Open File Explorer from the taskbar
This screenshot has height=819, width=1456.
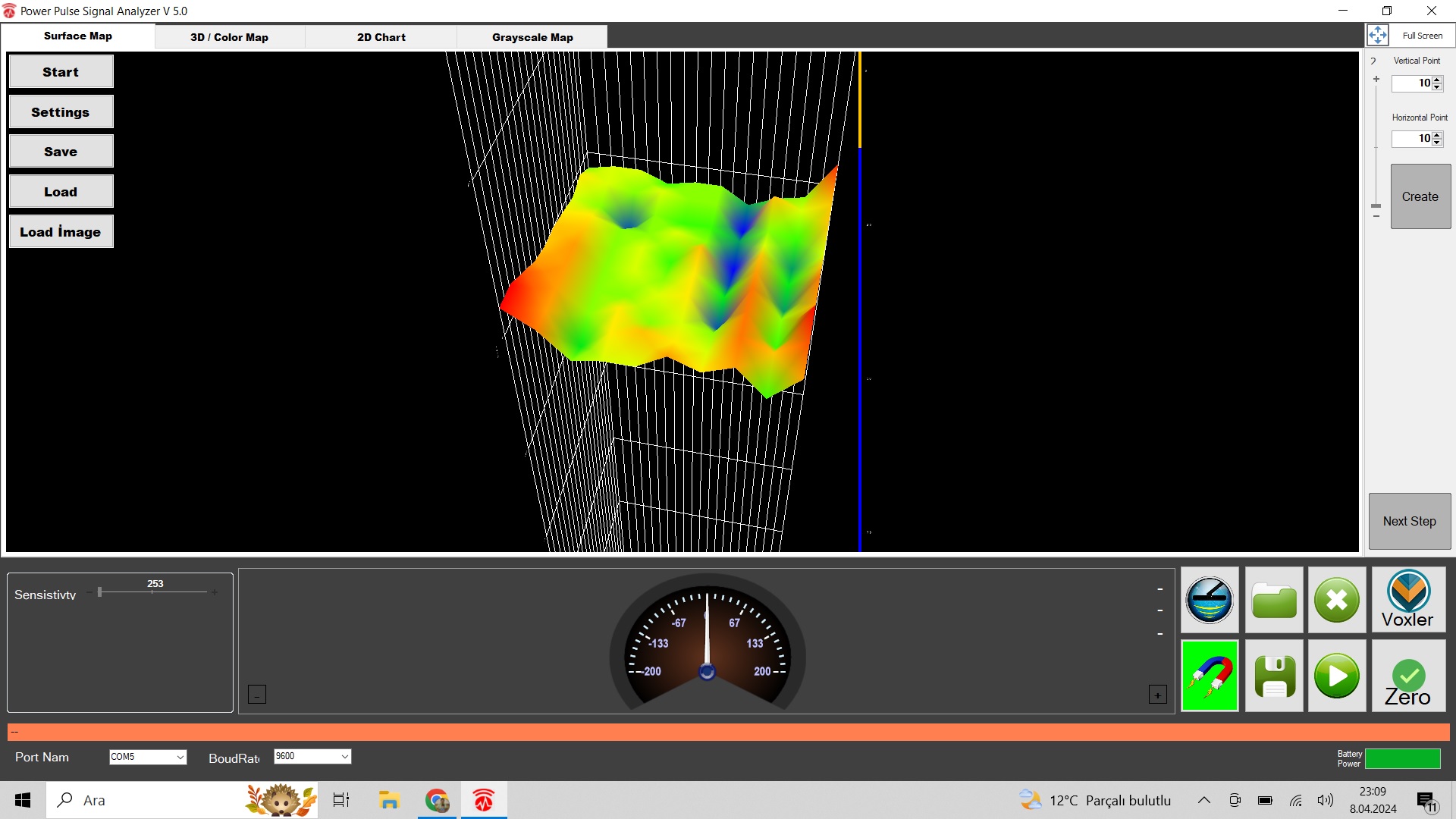click(389, 800)
